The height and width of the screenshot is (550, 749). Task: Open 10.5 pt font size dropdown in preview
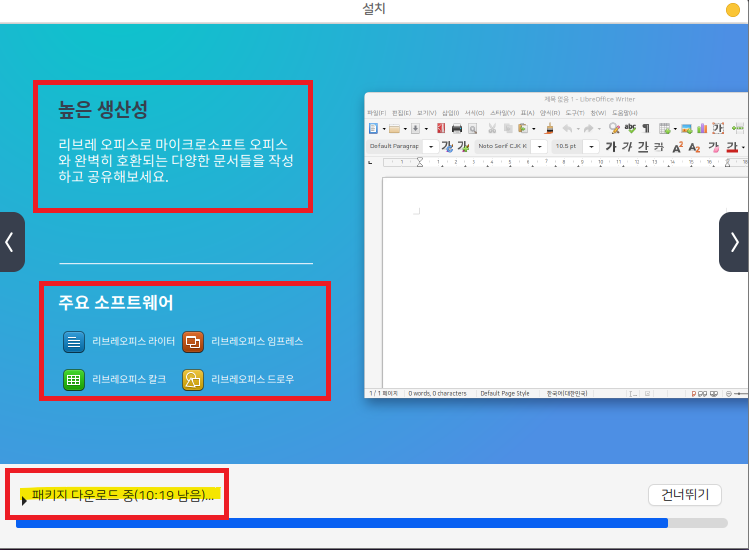pyautogui.click(x=591, y=146)
